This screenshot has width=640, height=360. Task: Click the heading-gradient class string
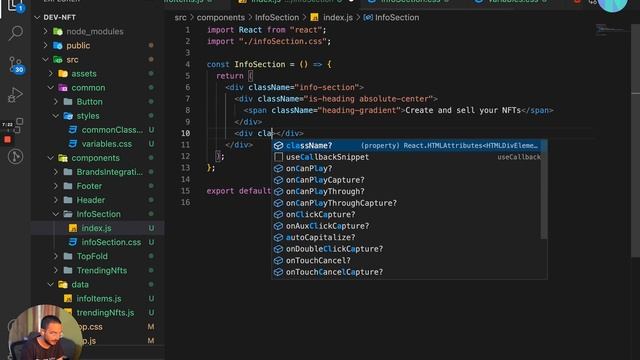coord(359,110)
